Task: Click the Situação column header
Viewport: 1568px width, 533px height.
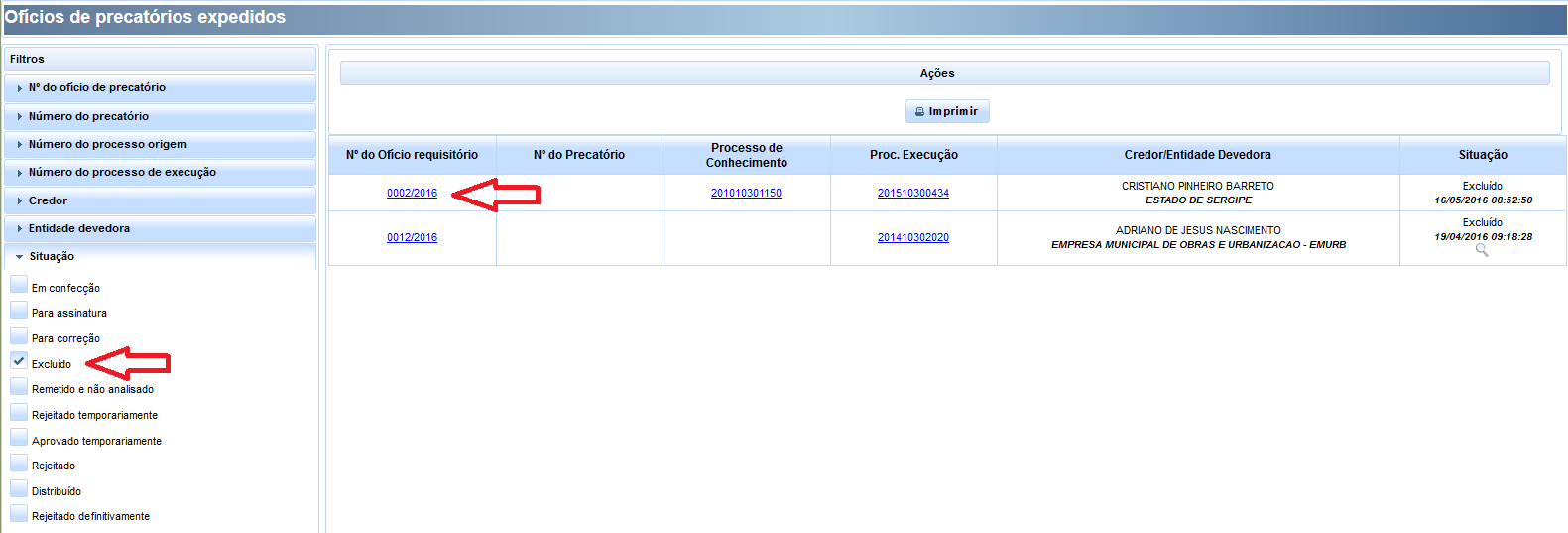Action: [x=1482, y=155]
